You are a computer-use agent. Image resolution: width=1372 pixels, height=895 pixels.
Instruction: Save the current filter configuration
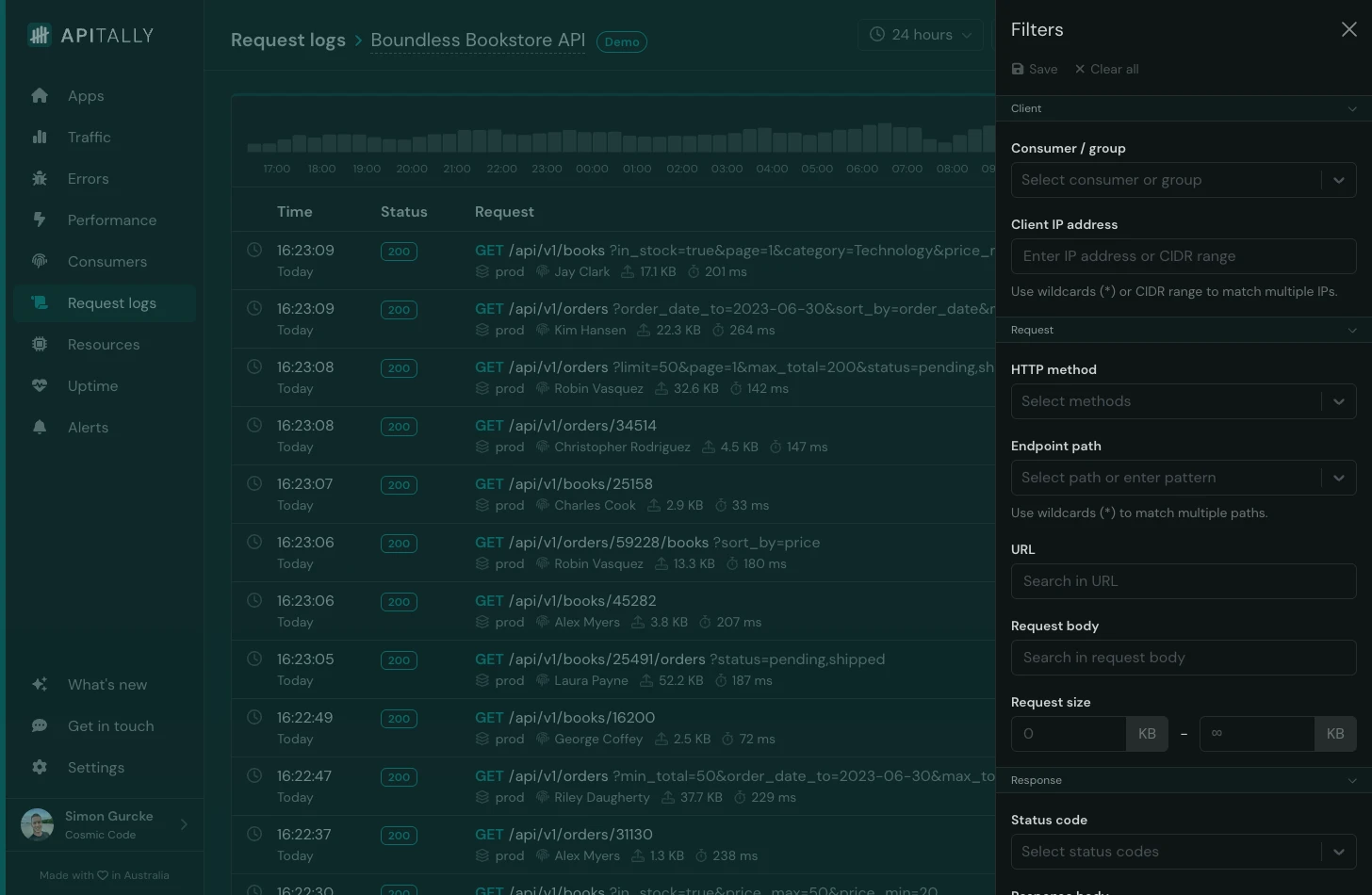[1034, 68]
